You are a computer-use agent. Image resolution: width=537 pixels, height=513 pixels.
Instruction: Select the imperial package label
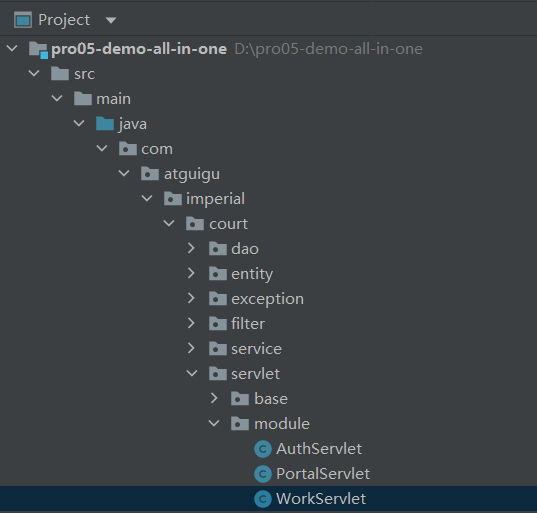[215, 199]
